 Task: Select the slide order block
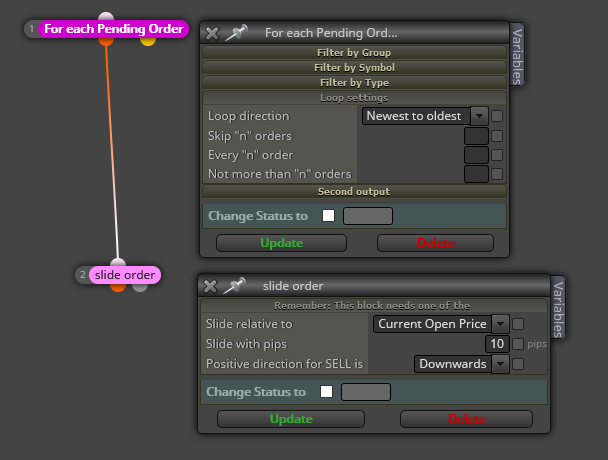pyautogui.click(x=124, y=275)
